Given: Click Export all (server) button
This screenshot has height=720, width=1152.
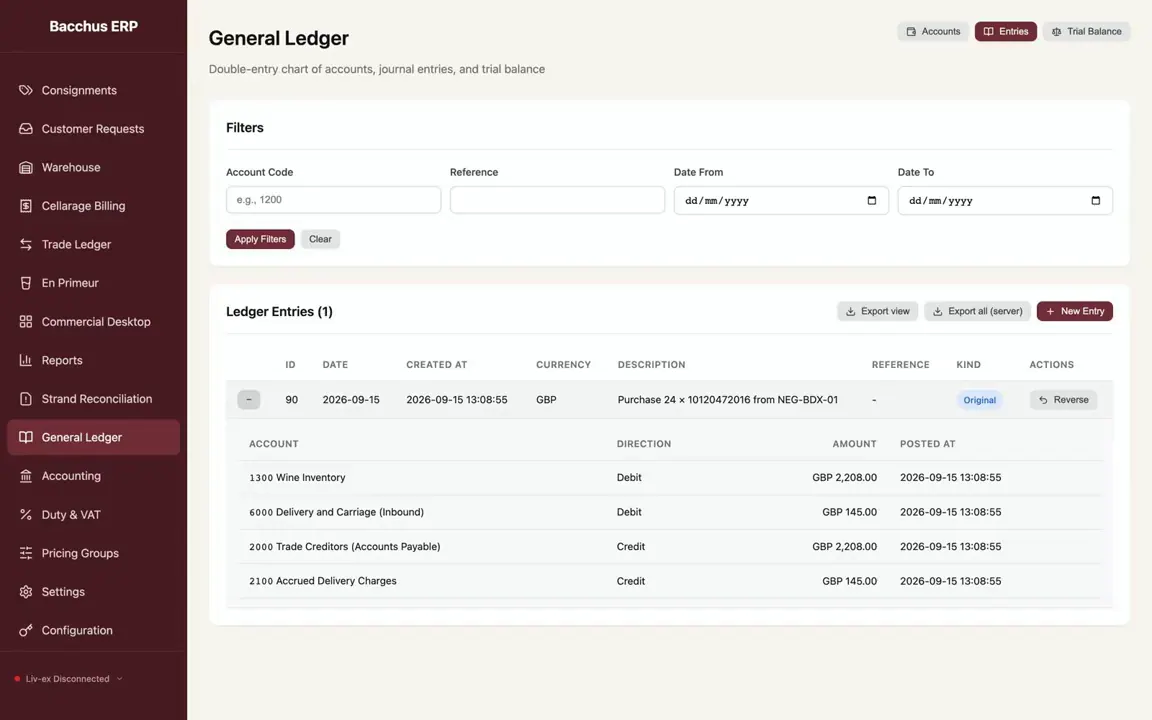Looking at the screenshot, I should coord(977,312).
